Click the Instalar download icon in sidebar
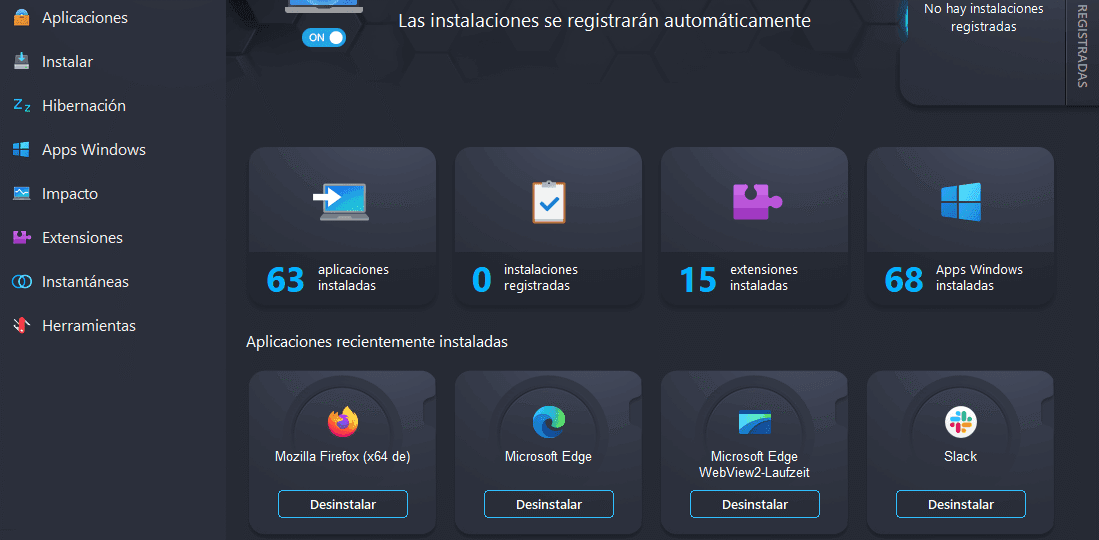This screenshot has width=1099, height=540. pyautogui.click(x=22, y=62)
